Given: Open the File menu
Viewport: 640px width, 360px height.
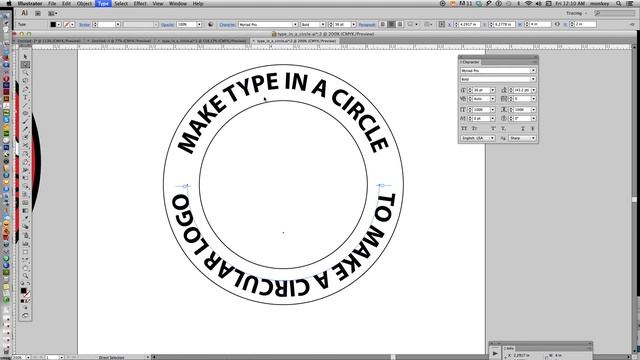Looking at the screenshot, I should click(x=52, y=3).
